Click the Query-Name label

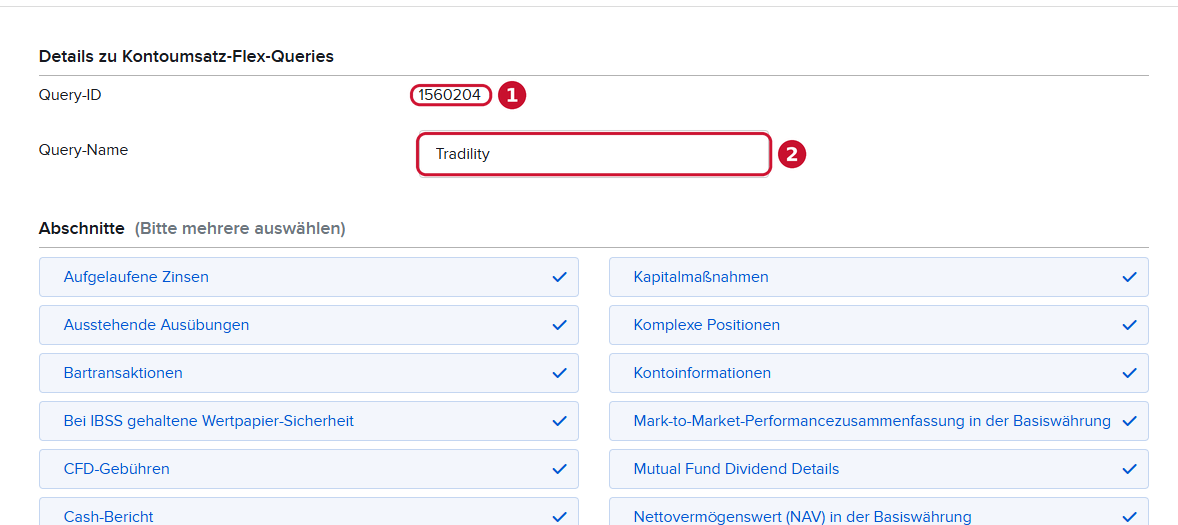(83, 150)
